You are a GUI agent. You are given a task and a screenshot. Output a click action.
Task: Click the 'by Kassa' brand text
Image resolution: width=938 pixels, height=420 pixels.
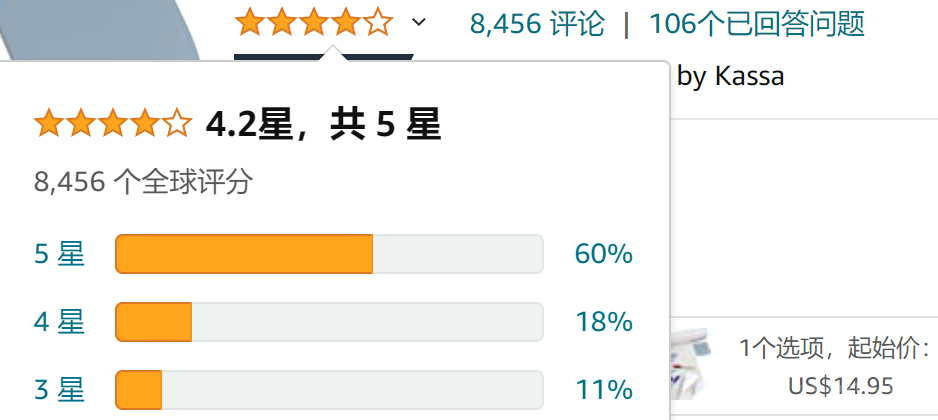[730, 76]
